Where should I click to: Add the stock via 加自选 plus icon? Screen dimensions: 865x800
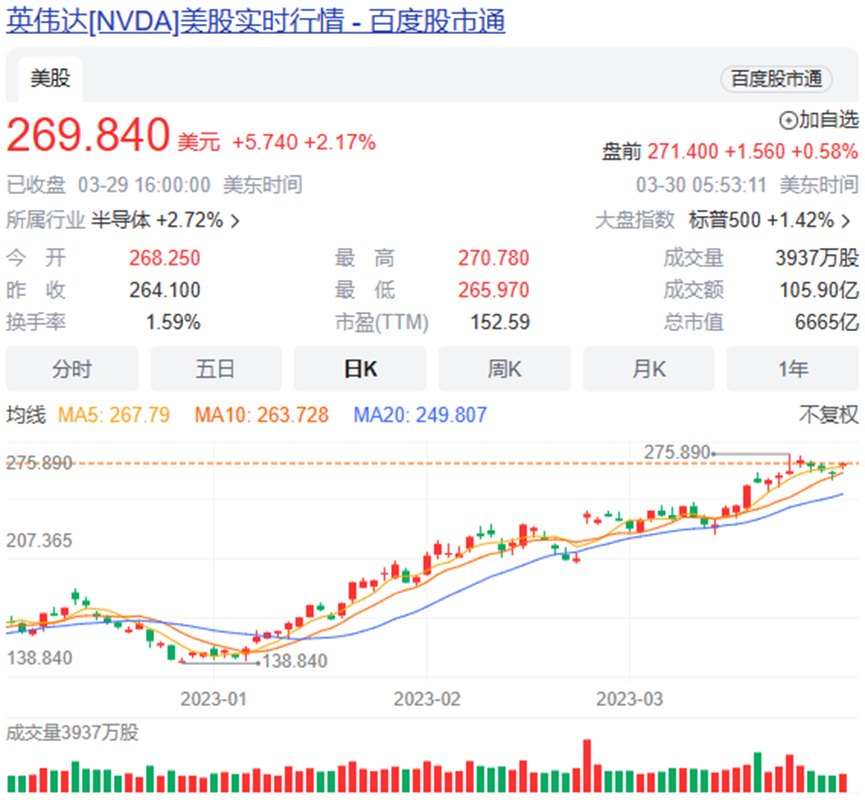[x=788, y=120]
